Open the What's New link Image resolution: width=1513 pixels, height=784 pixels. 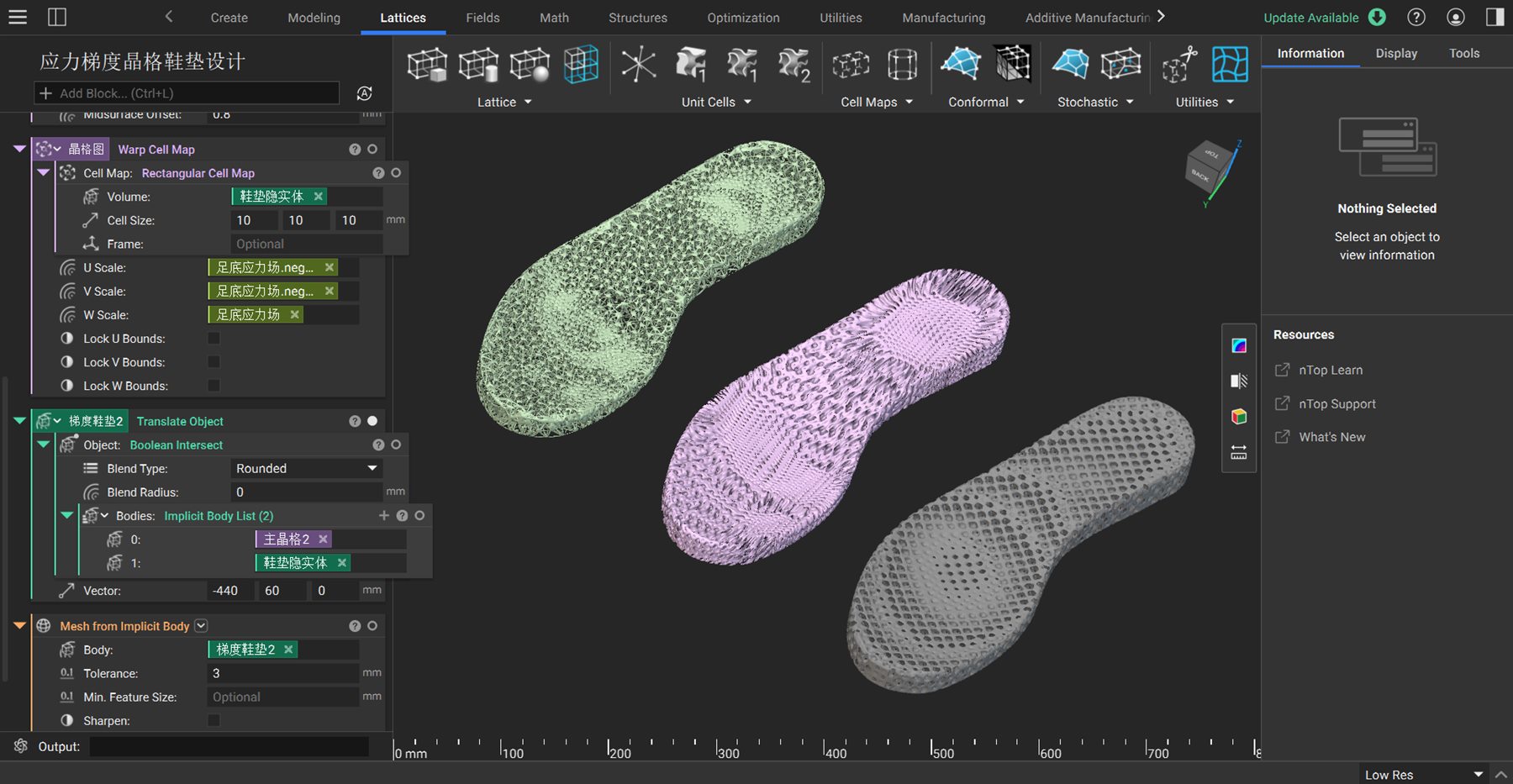tap(1332, 437)
